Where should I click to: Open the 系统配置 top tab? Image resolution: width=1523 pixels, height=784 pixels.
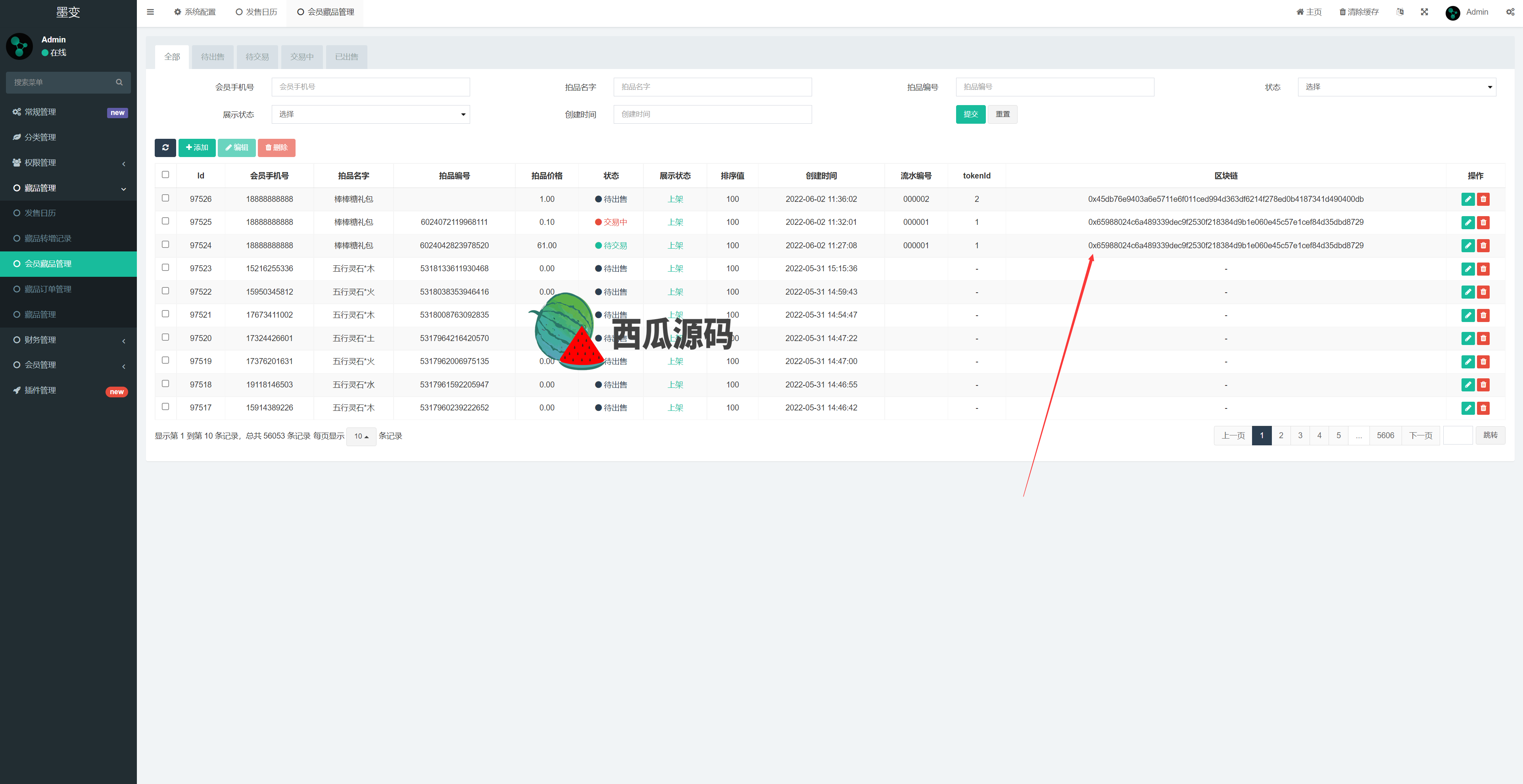click(194, 12)
